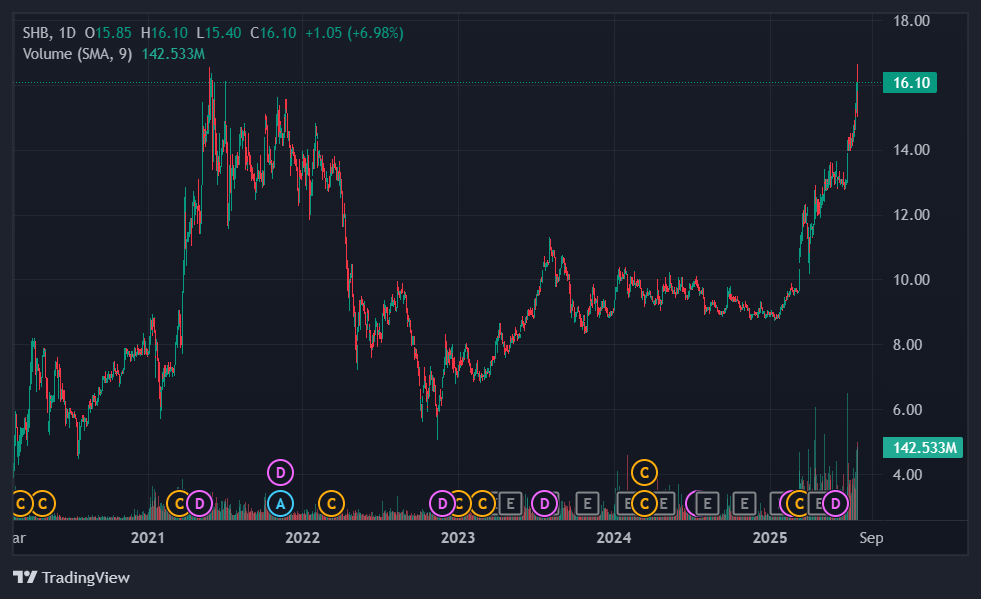Click the TradingView logo
Viewport: 981px width, 599px height.
click(x=71, y=577)
